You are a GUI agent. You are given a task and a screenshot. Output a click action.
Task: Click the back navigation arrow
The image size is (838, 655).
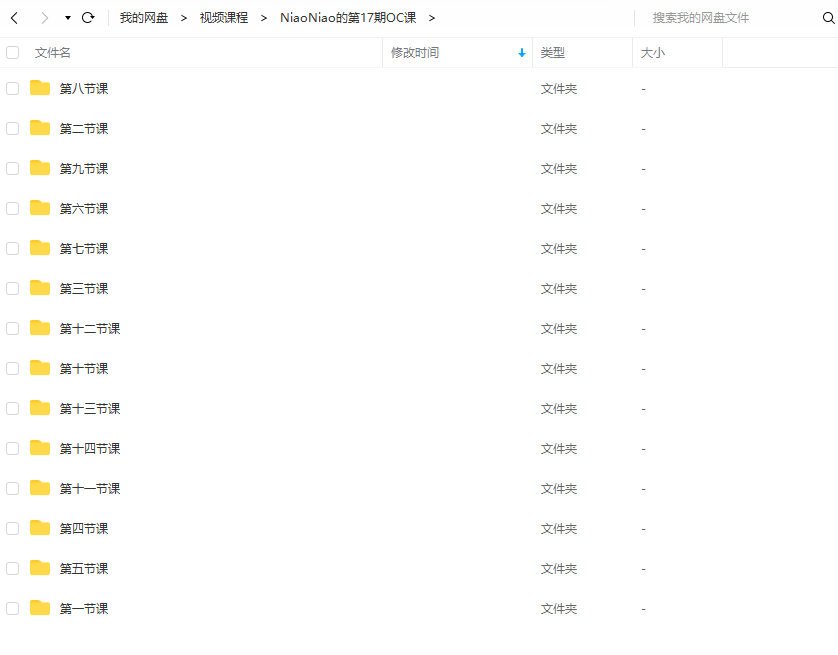pos(14,18)
